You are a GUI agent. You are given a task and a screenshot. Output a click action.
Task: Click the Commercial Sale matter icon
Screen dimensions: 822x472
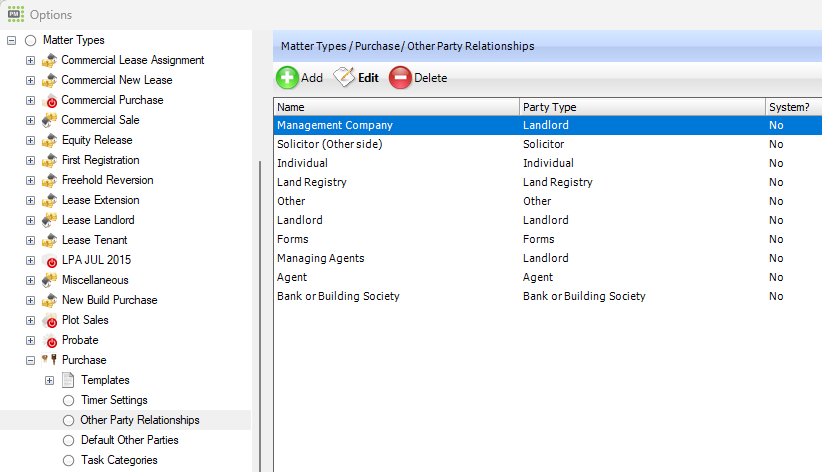49,120
